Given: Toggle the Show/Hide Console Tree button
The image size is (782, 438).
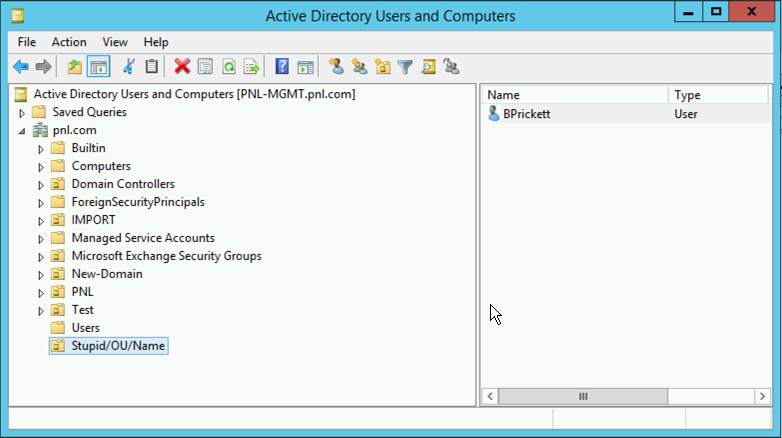Looking at the screenshot, I should click(98, 67).
